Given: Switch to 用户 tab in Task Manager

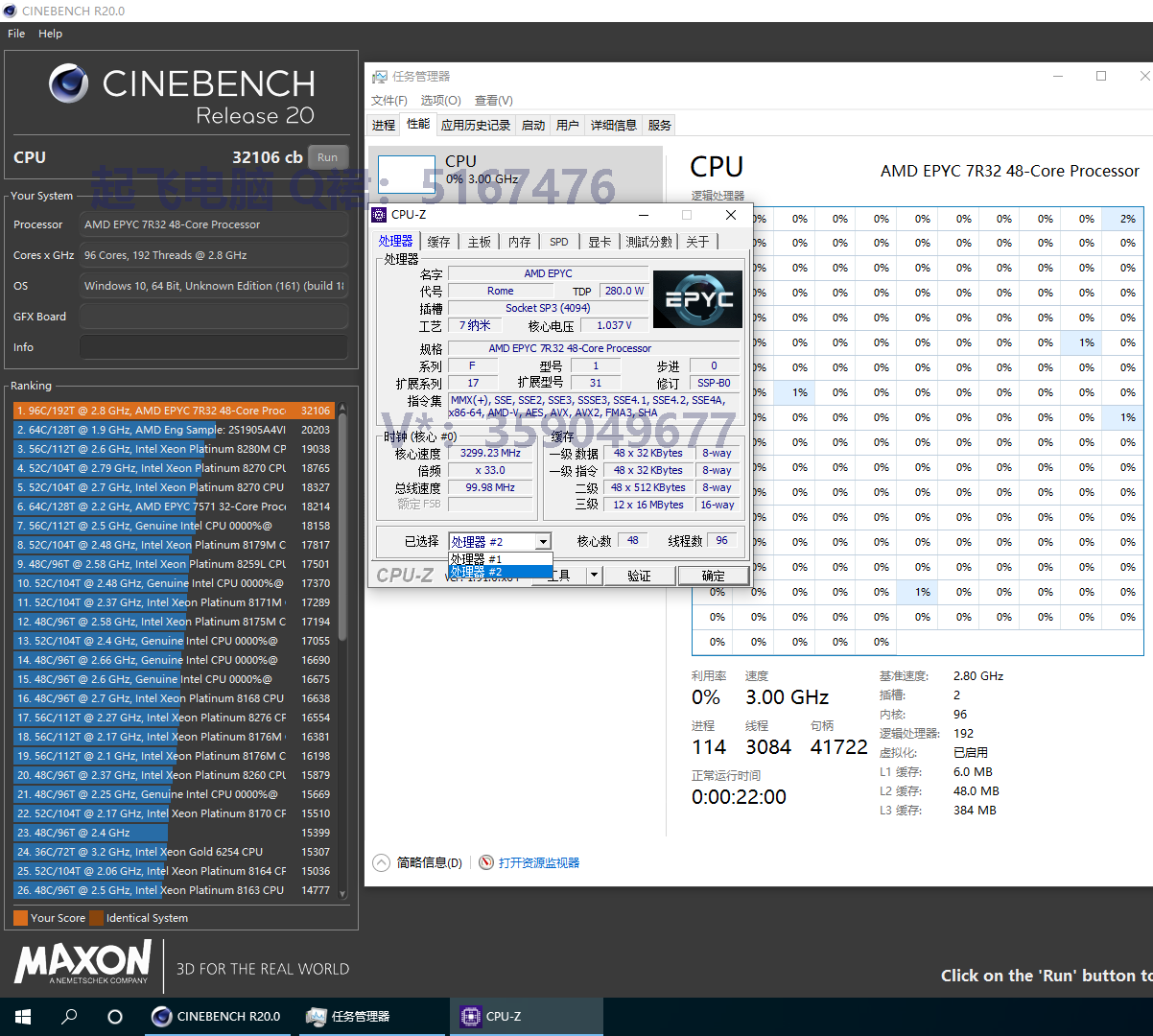Looking at the screenshot, I should point(568,125).
